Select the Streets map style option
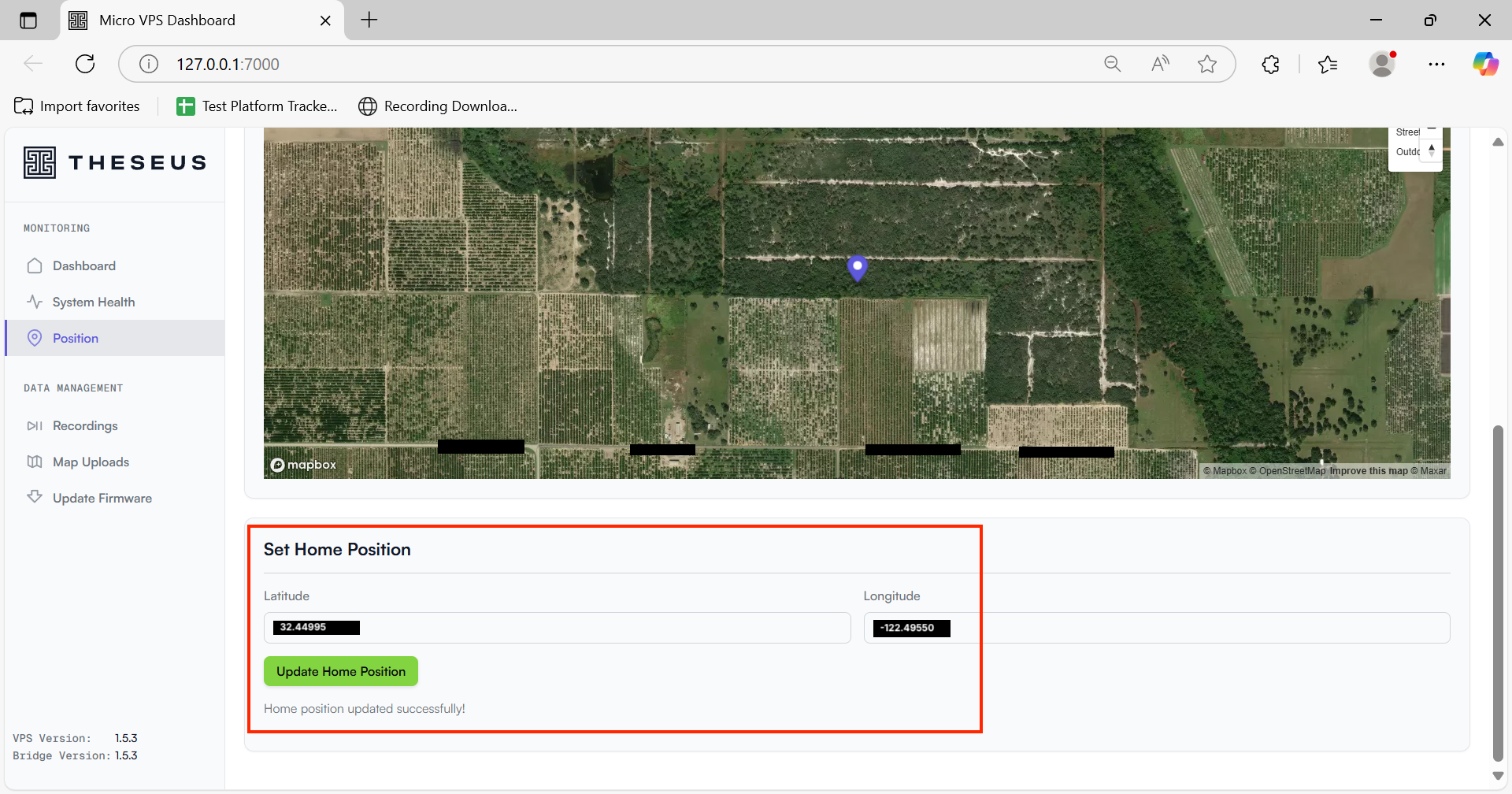This screenshot has height=794, width=1512. coord(1406,132)
